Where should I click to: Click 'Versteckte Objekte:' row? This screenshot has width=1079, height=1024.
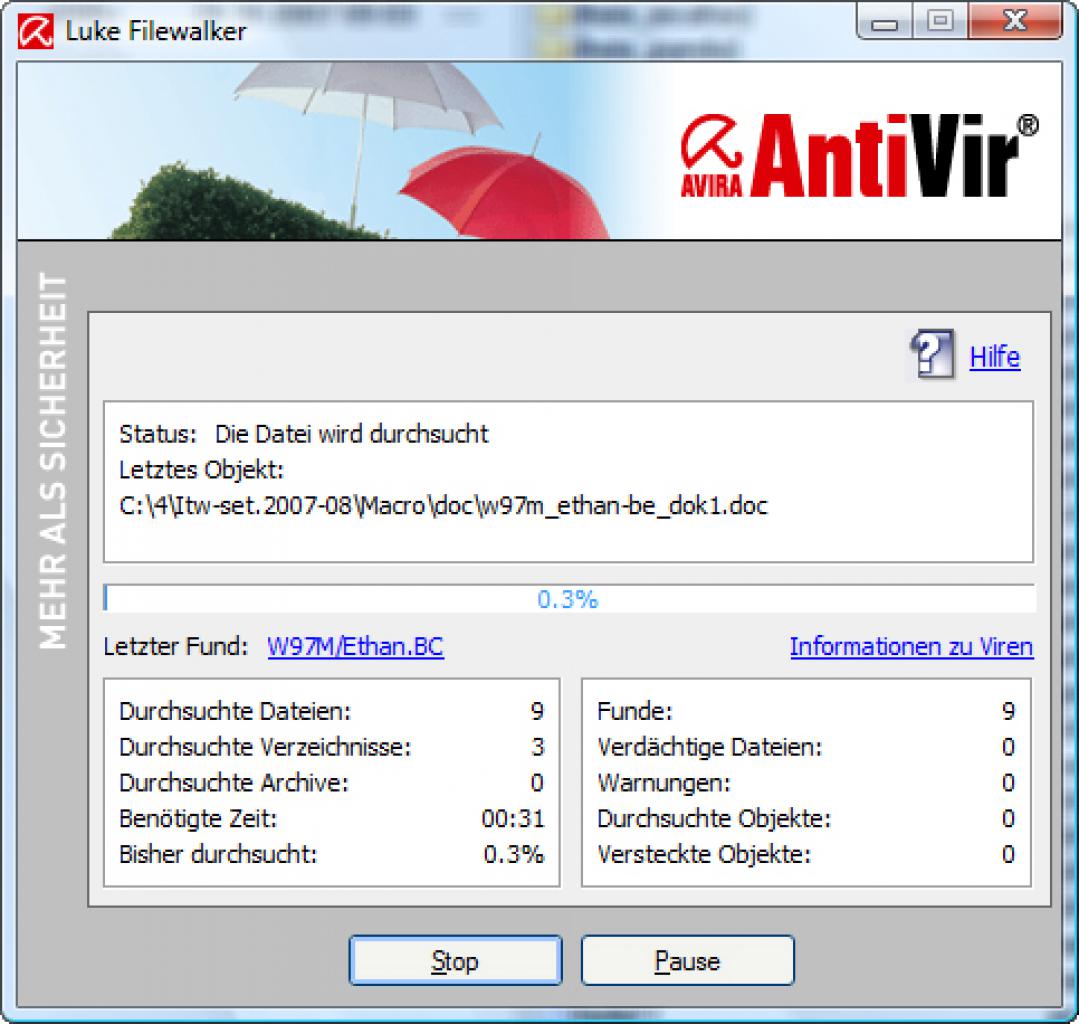(806, 854)
